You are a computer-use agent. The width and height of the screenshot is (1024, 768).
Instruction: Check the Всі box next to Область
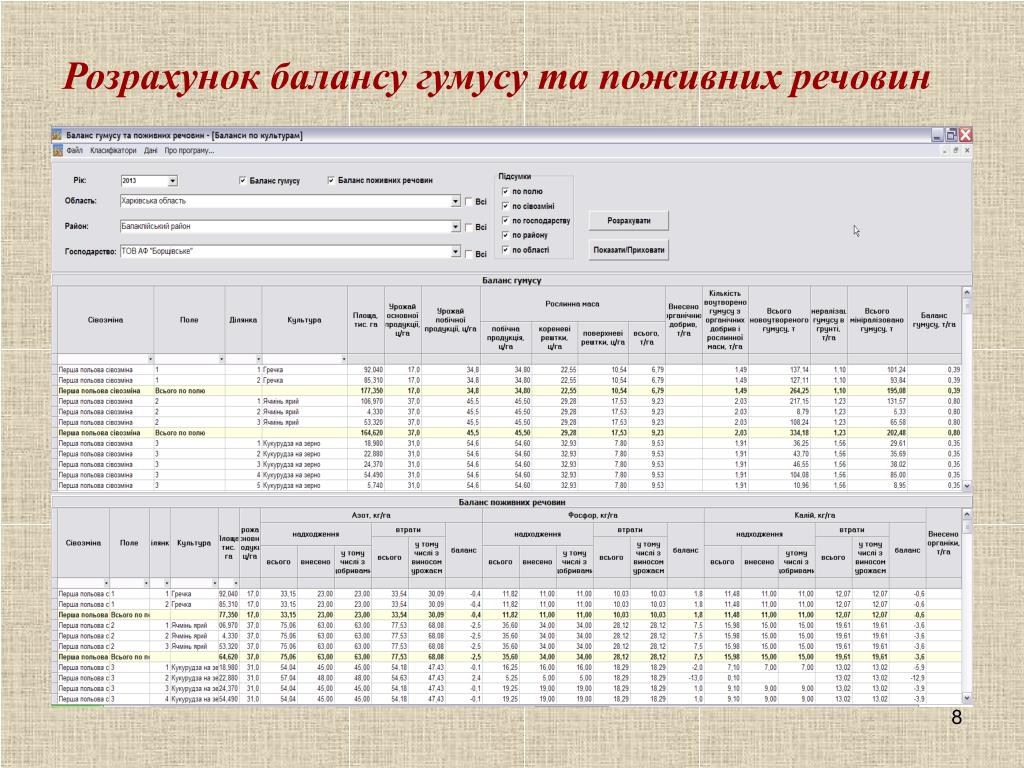pyautogui.click(x=468, y=202)
